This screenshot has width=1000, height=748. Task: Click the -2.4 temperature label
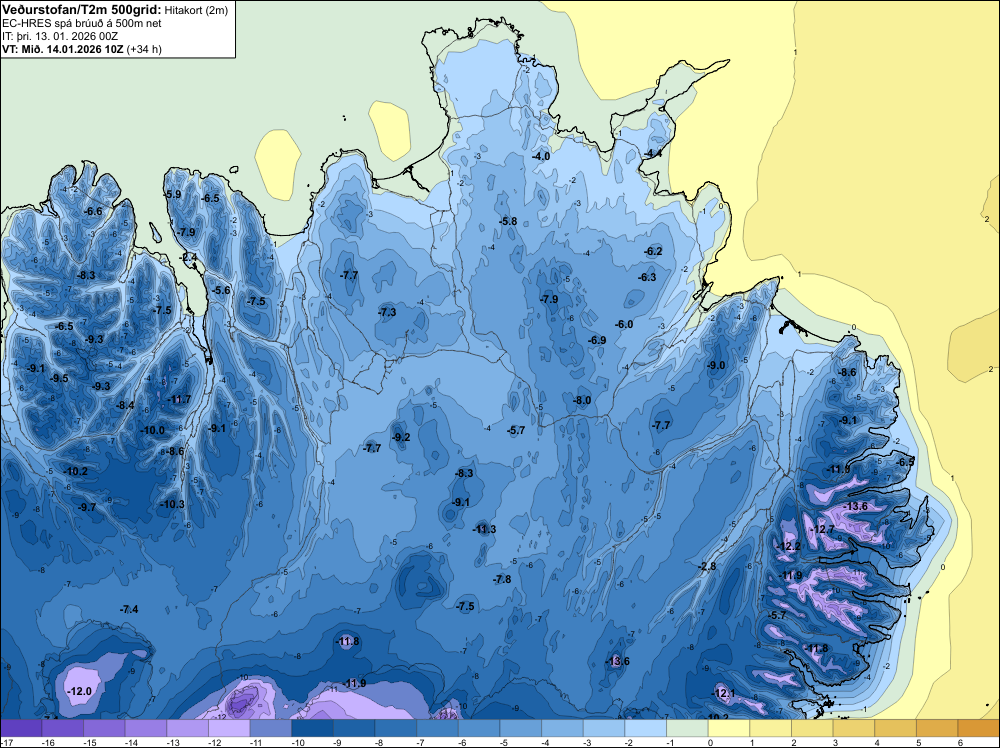[188, 258]
